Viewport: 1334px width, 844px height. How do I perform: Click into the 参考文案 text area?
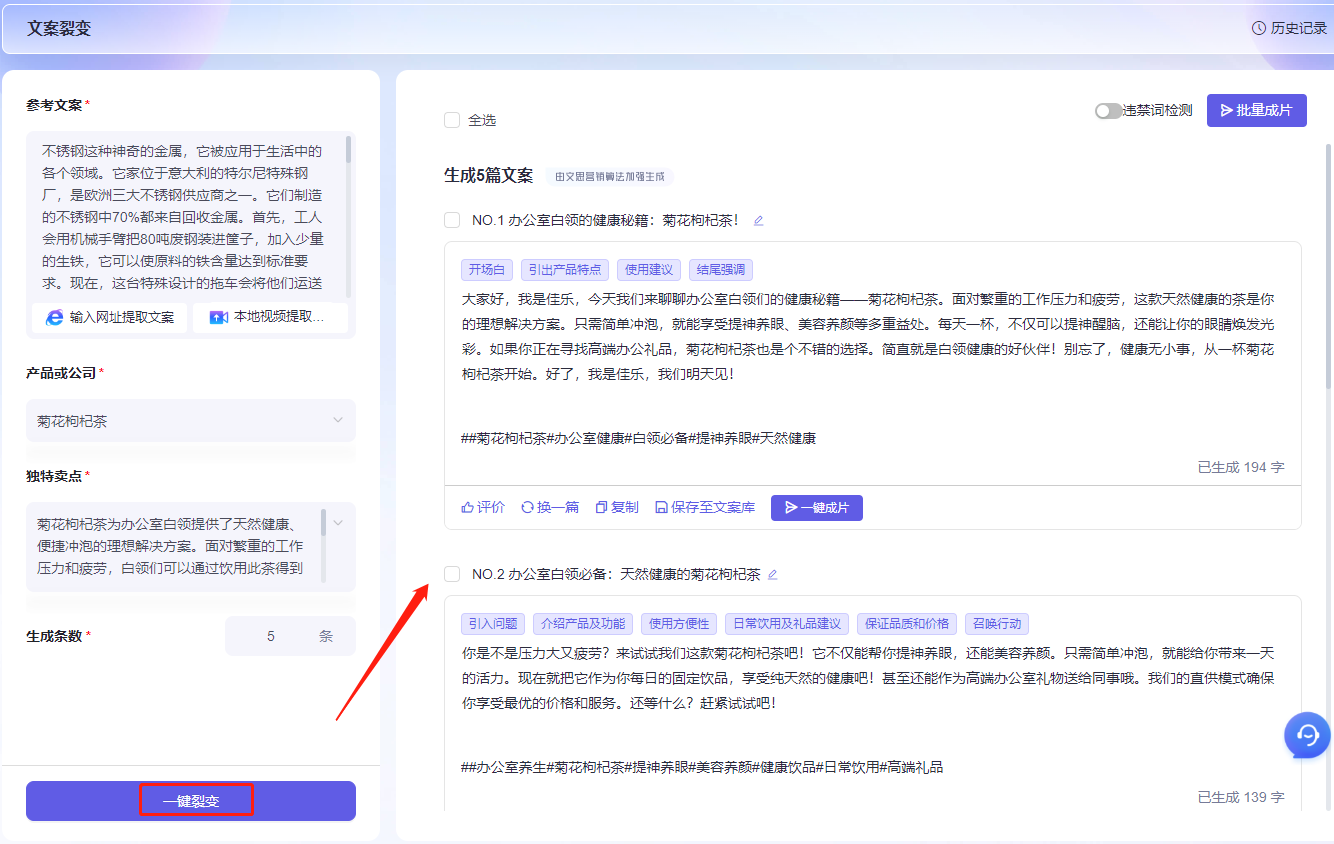pos(186,217)
